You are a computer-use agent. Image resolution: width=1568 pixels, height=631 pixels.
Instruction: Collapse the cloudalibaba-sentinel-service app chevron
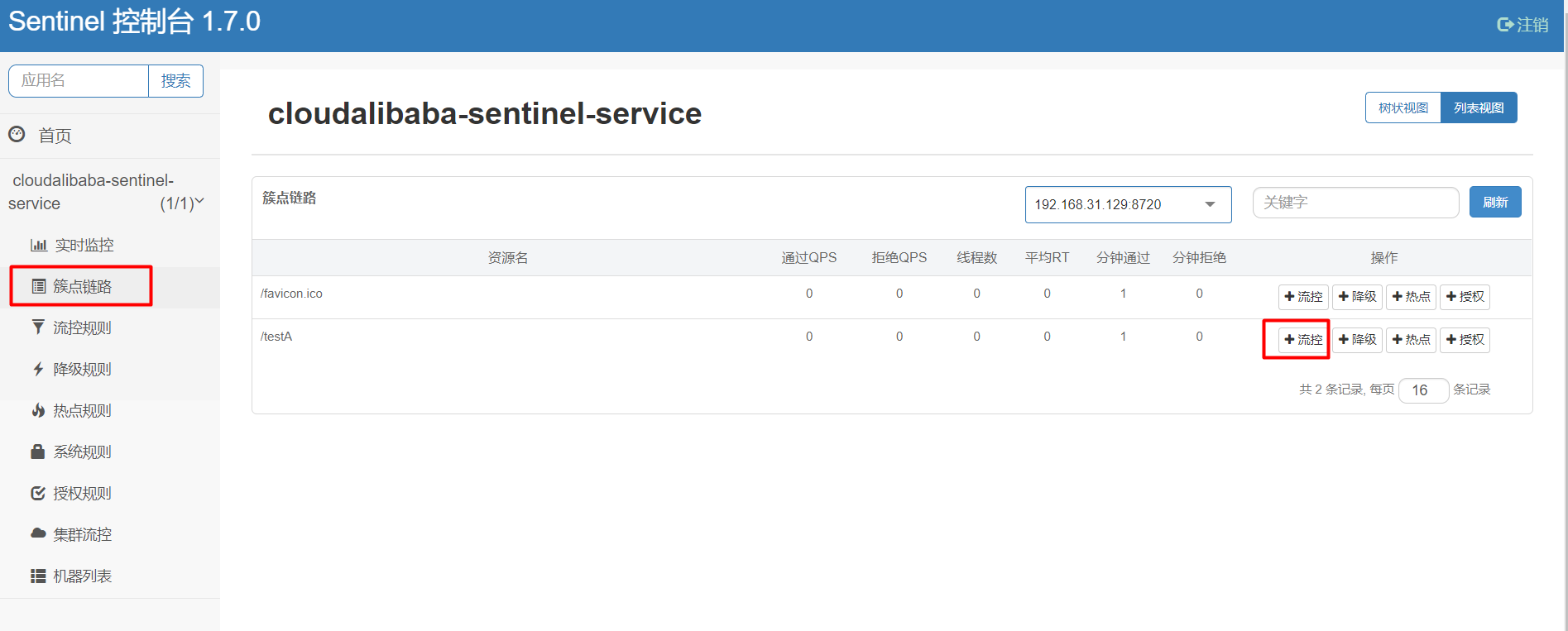(x=199, y=201)
